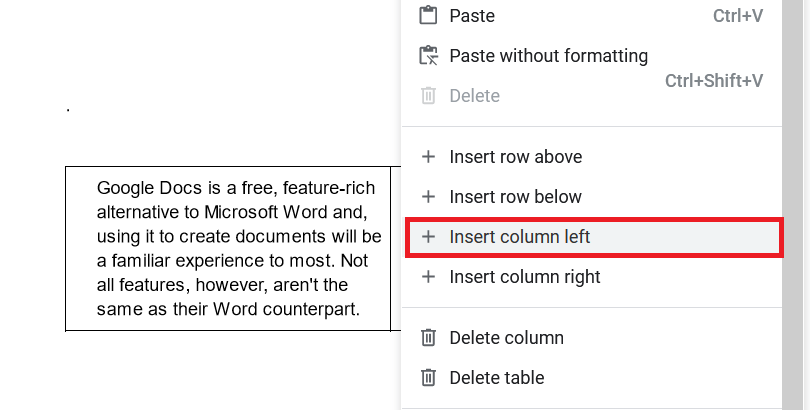Choose Insert column right from the menu
The image size is (810, 410).
525,277
